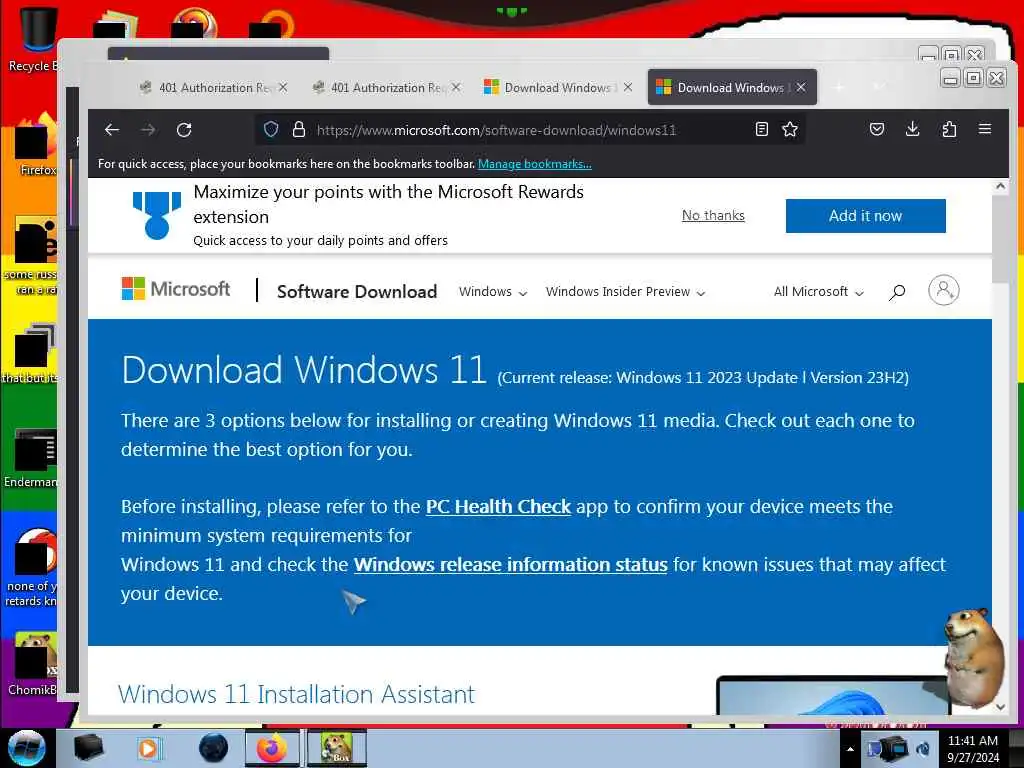The height and width of the screenshot is (768, 1024).
Task: Click the volume tray icon
Action: point(923,749)
